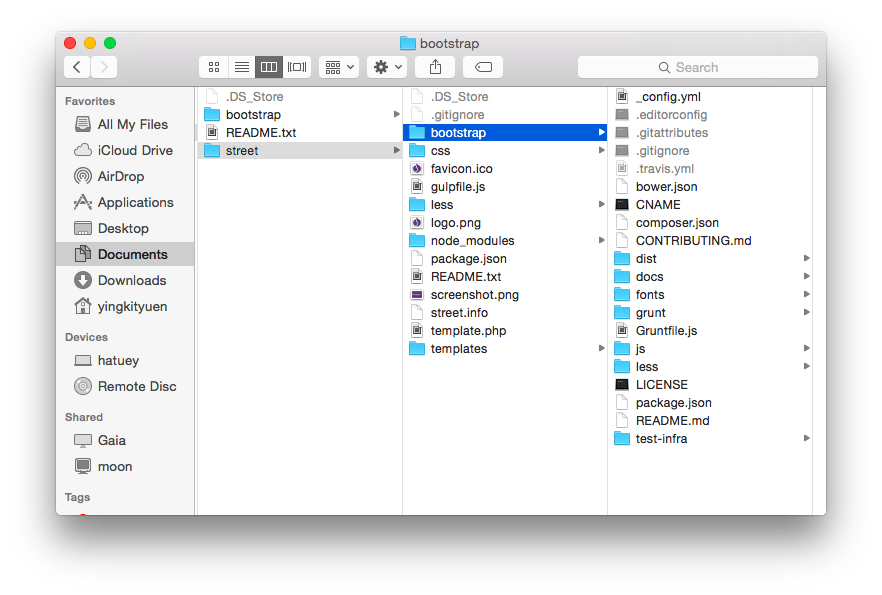The image size is (882, 595).
Task: Click the Share toolbar button
Action: 435,67
